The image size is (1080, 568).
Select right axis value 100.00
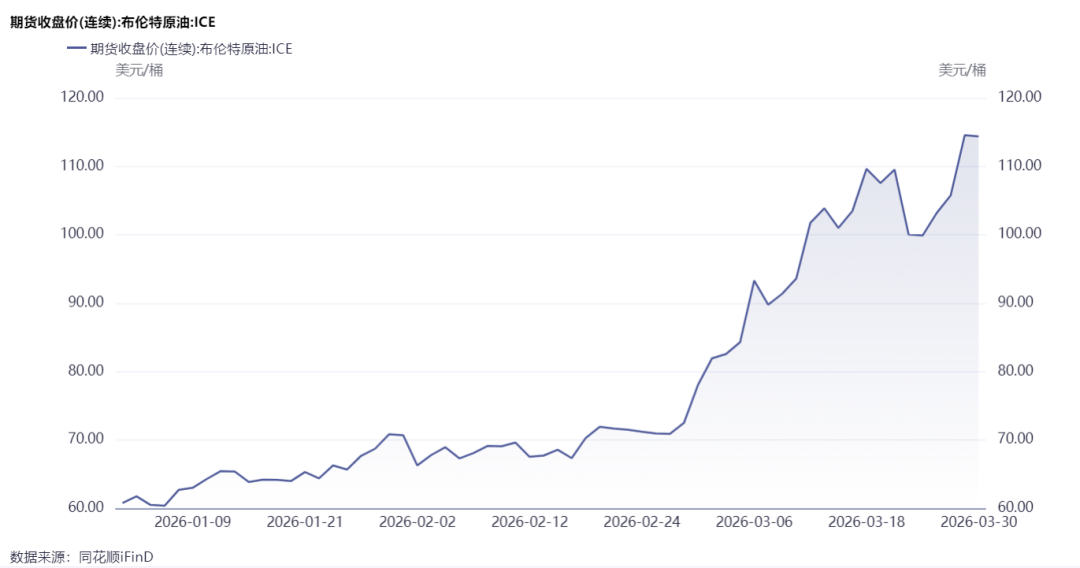(x=1019, y=233)
